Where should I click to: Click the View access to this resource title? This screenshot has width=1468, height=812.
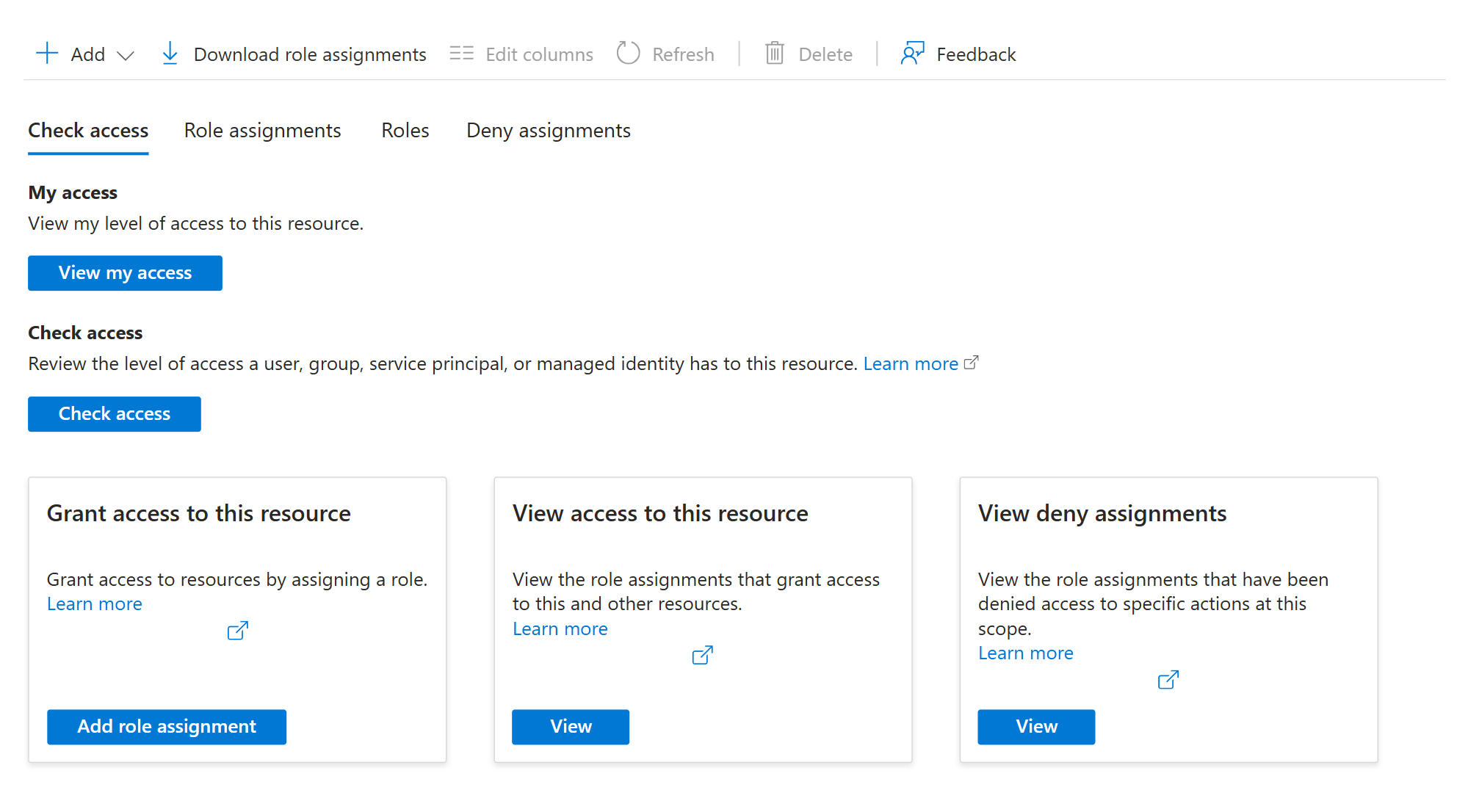660,514
